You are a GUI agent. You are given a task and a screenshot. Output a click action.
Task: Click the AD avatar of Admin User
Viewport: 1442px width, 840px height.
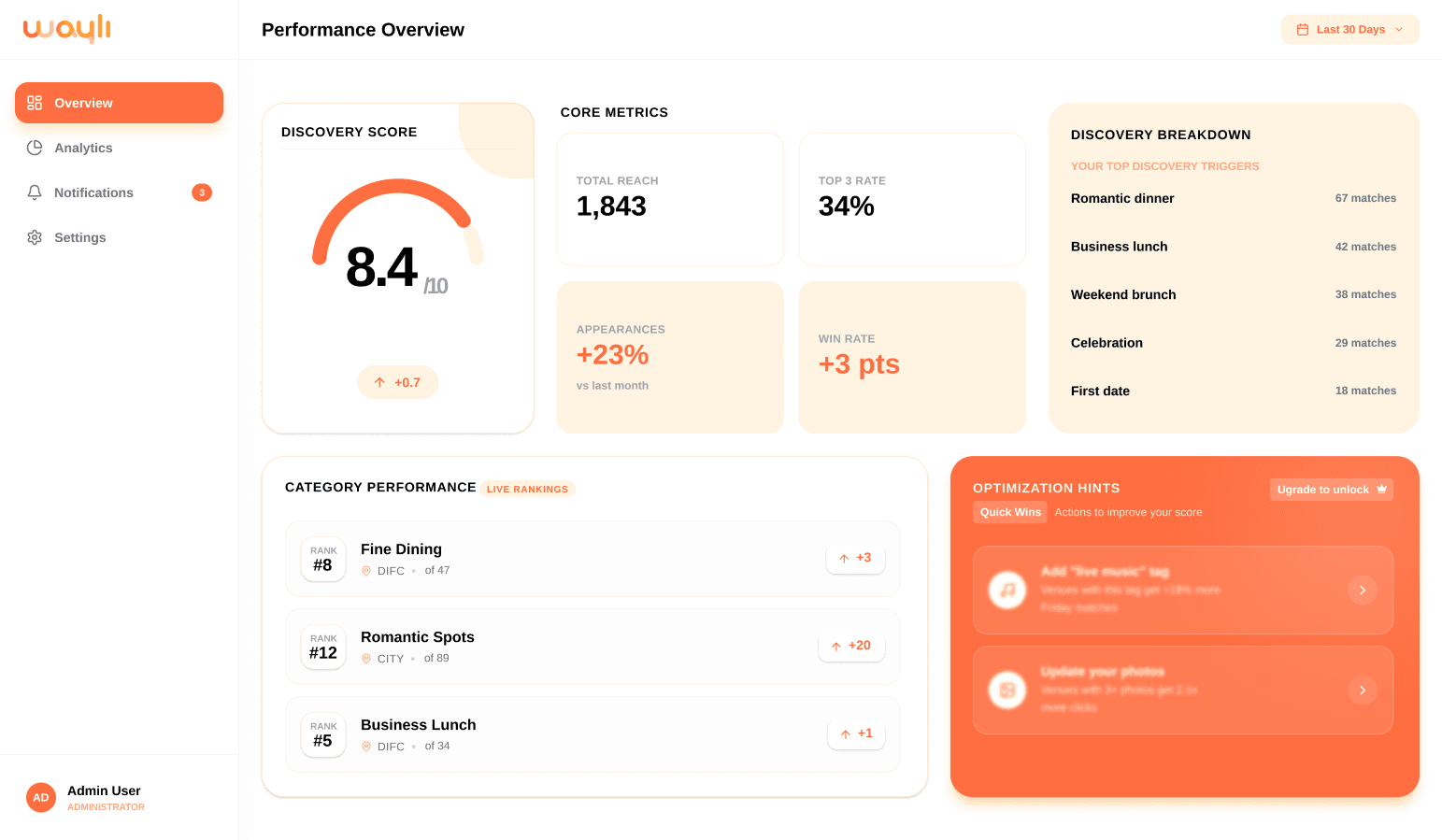pyautogui.click(x=41, y=797)
